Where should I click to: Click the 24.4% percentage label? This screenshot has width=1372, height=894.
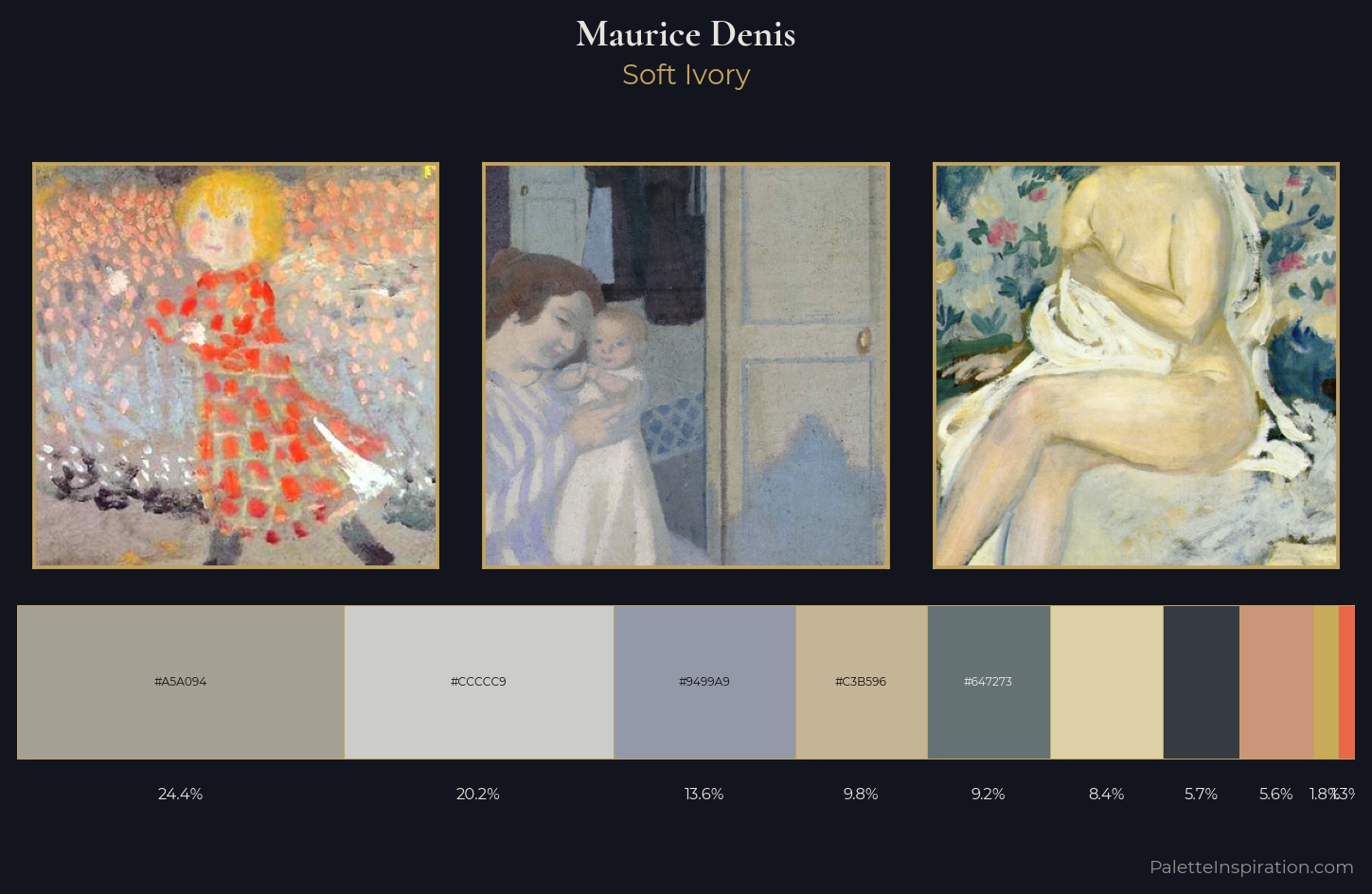pyautogui.click(x=180, y=794)
